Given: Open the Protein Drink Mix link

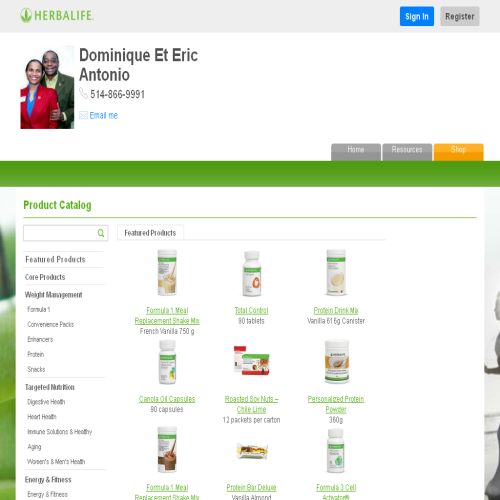Looking at the screenshot, I should pyautogui.click(x=336, y=311).
